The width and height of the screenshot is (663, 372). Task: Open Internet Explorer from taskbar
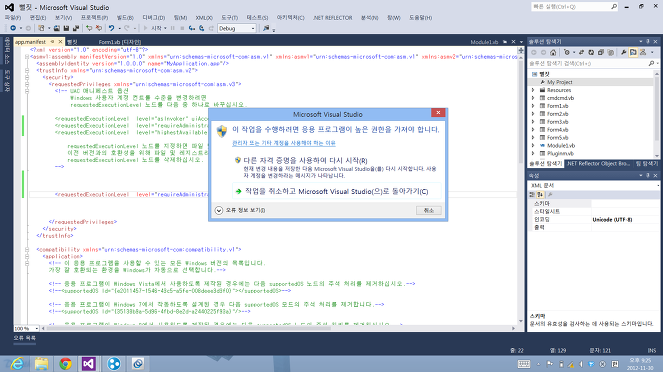point(17,364)
